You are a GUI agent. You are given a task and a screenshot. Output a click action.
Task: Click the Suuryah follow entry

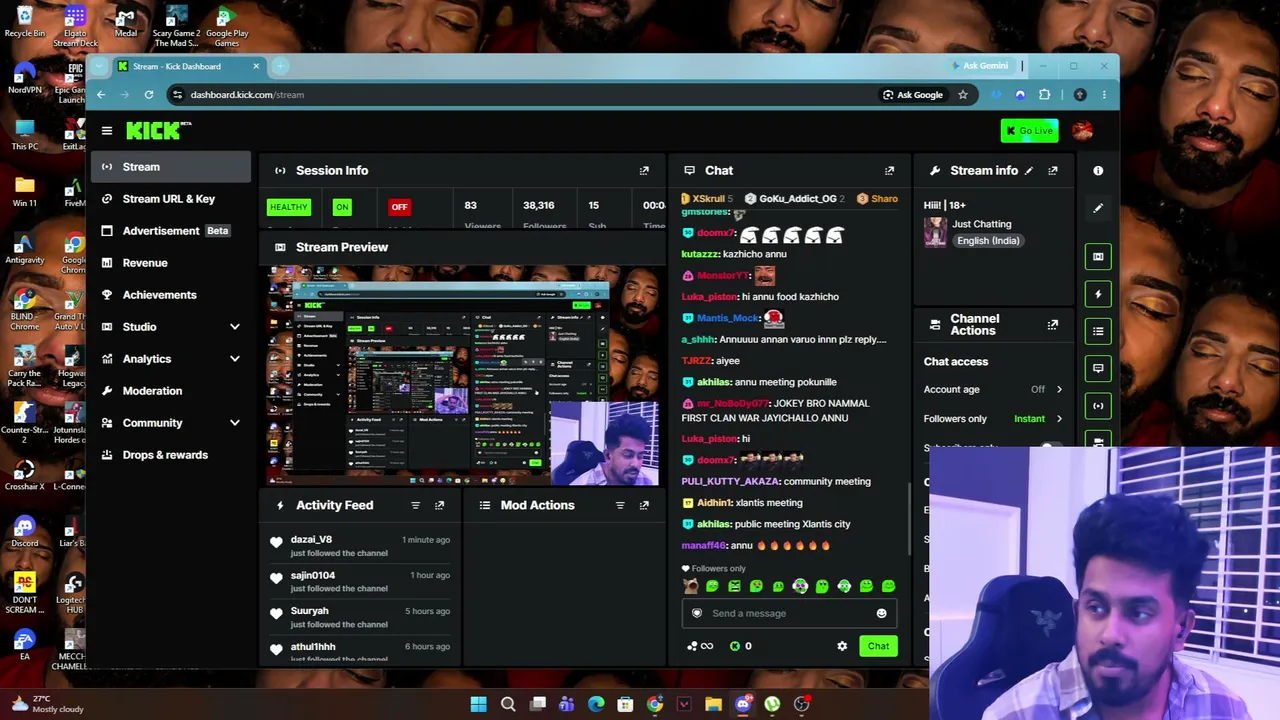[360, 618]
